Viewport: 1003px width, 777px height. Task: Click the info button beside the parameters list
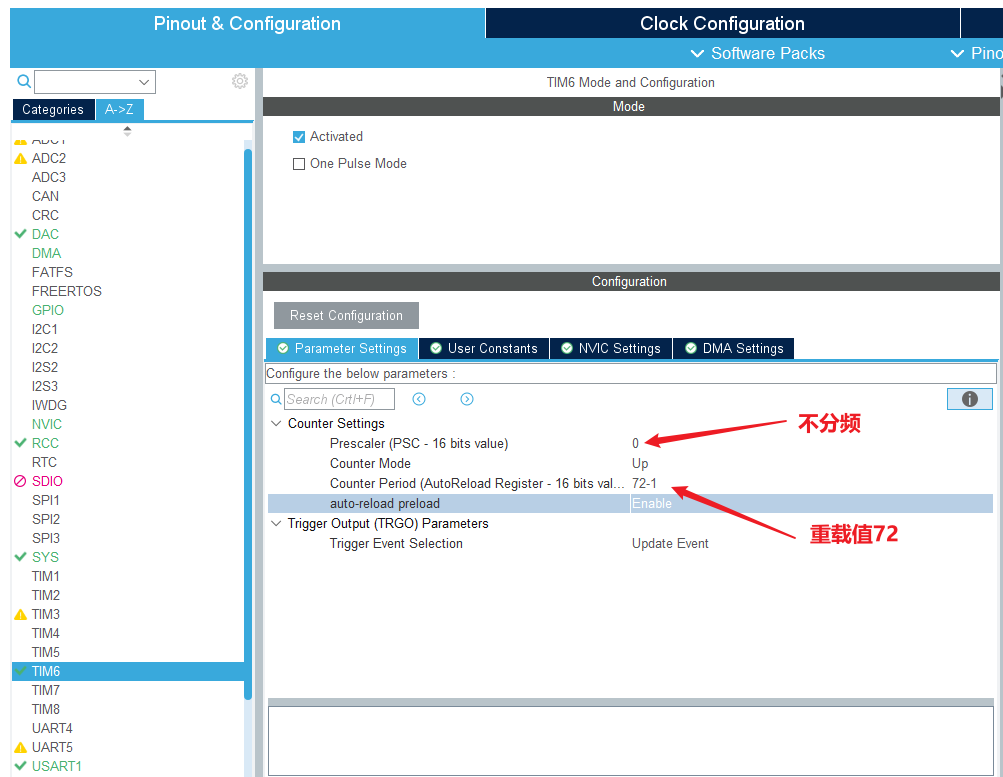[968, 398]
